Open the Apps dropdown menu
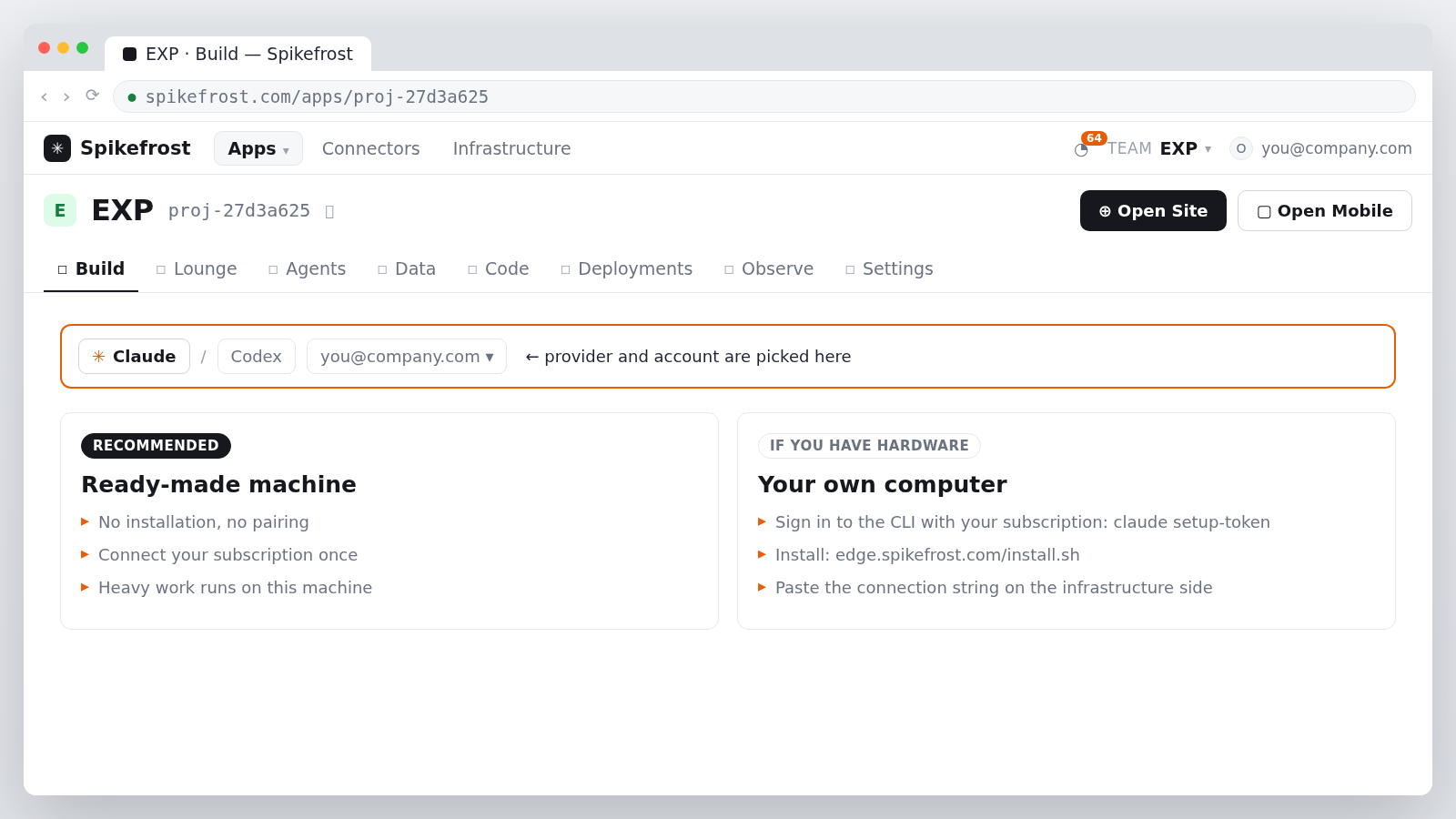This screenshot has width=1456, height=819. tap(258, 148)
